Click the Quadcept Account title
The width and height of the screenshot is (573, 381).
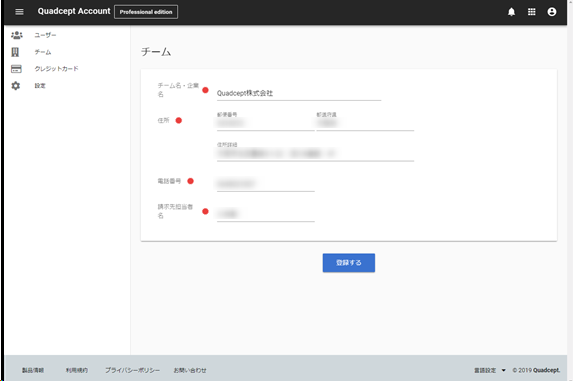click(x=74, y=11)
